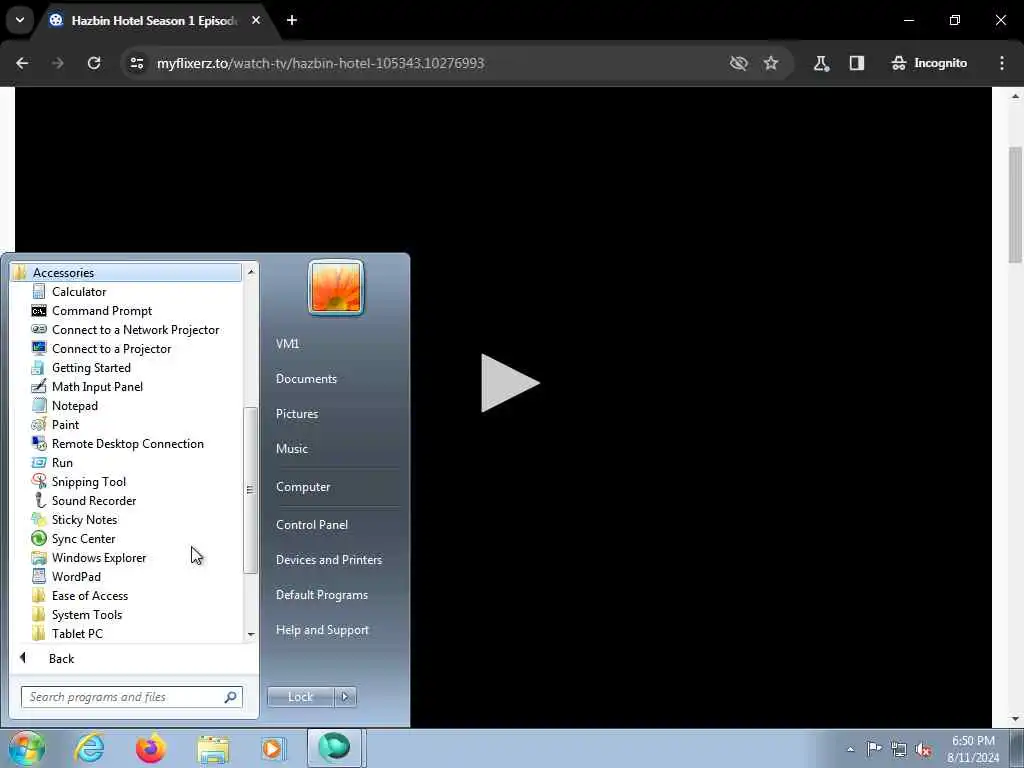Open the taskbar file explorer folder
The width and height of the screenshot is (1024, 768).
point(213,750)
